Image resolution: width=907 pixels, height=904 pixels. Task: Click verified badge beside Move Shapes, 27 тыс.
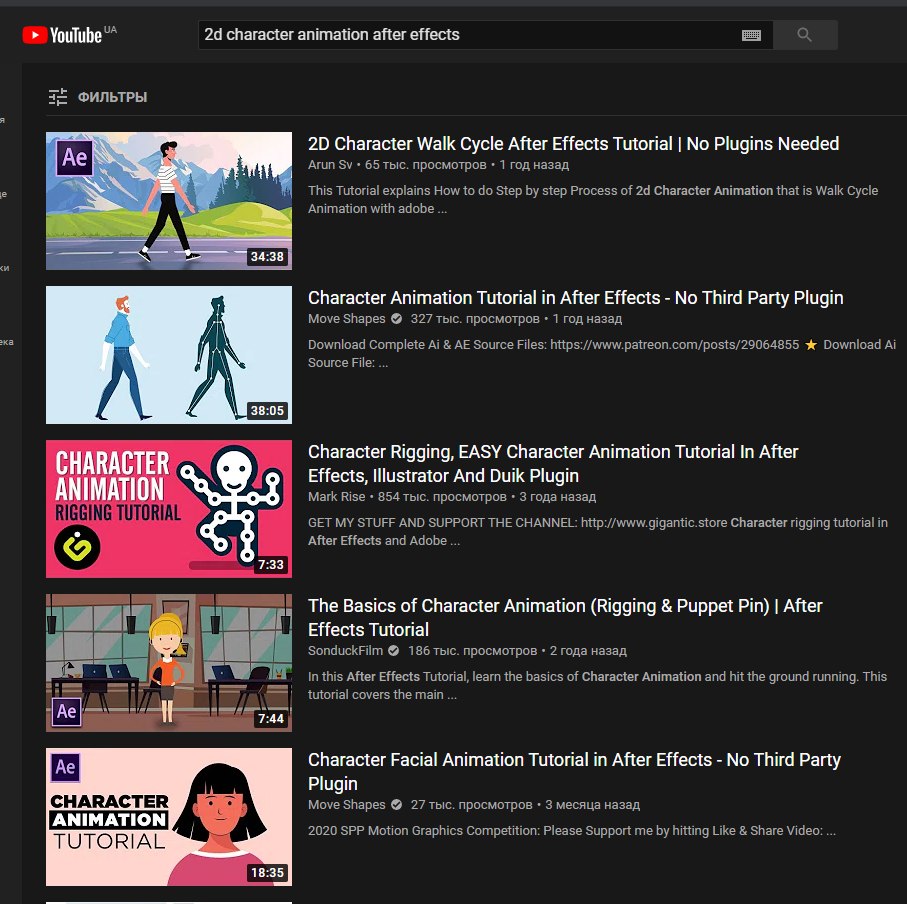pyautogui.click(x=396, y=805)
